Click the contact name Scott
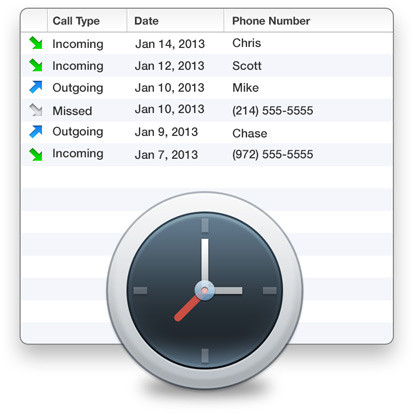 tap(247, 66)
